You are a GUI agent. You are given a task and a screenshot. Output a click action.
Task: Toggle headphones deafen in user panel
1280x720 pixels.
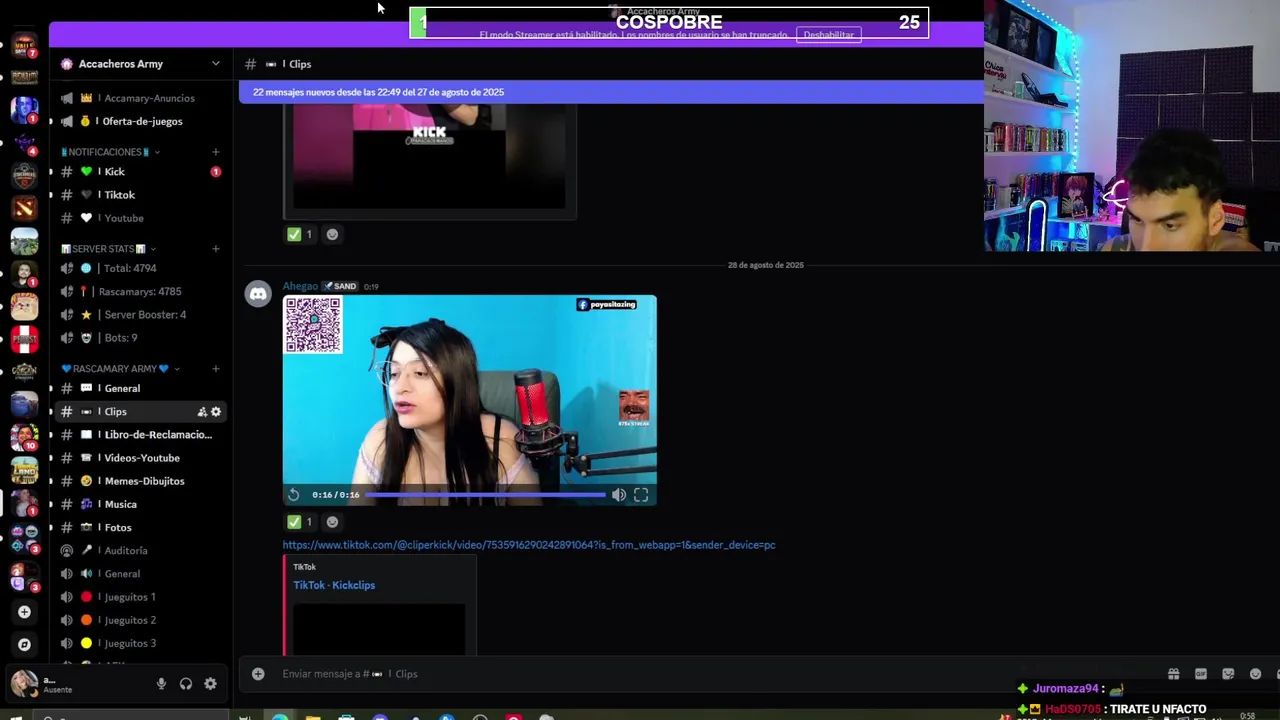click(186, 684)
